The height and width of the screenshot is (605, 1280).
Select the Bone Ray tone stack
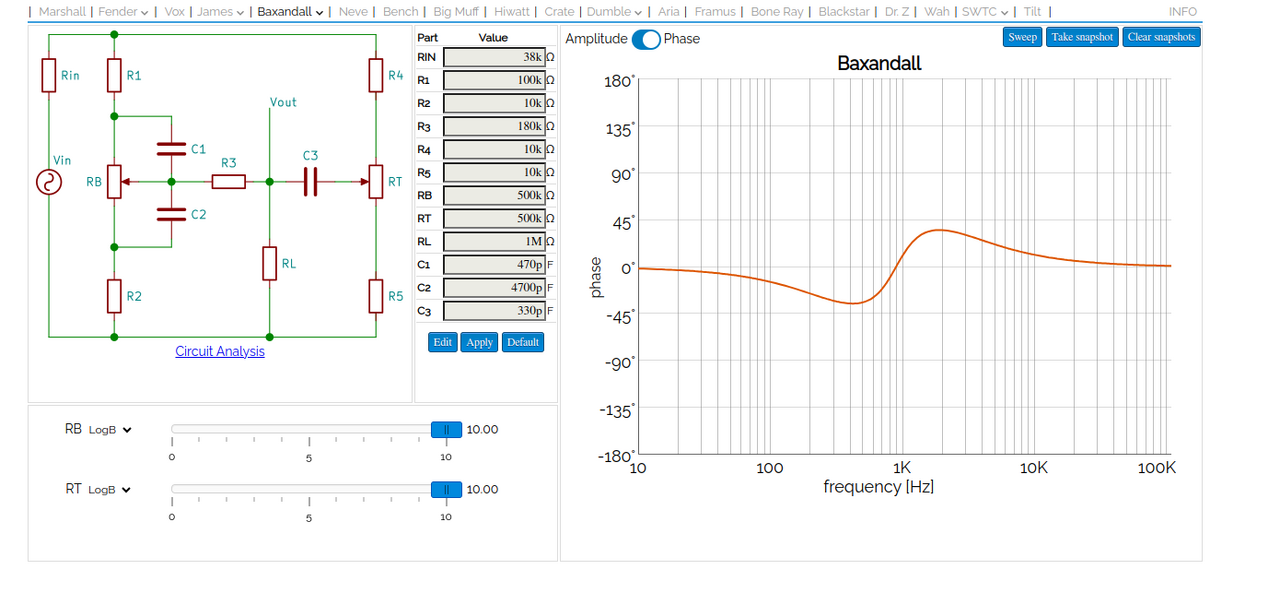[x=777, y=12]
